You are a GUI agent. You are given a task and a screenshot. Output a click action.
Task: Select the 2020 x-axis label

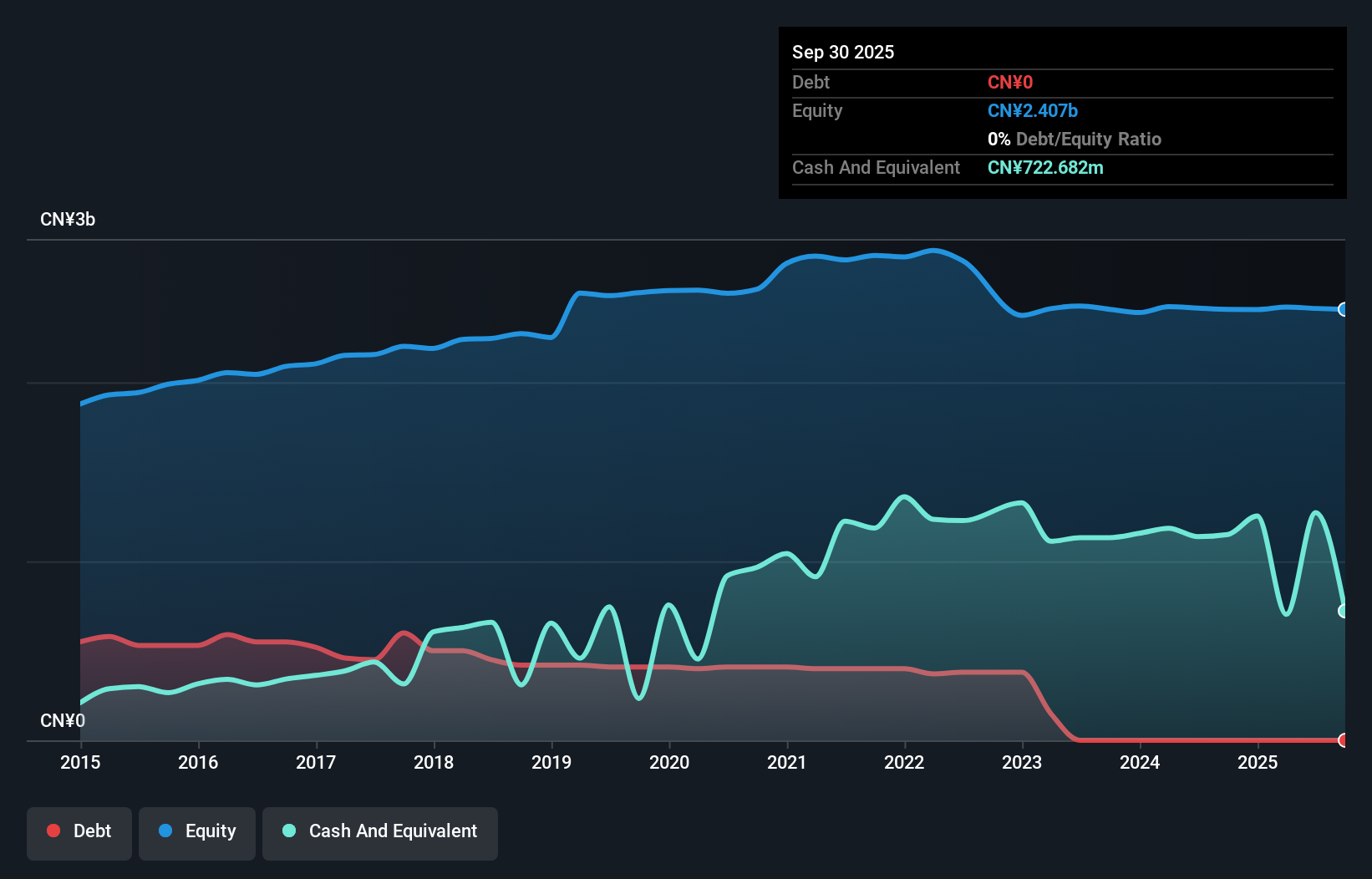pyautogui.click(x=669, y=762)
